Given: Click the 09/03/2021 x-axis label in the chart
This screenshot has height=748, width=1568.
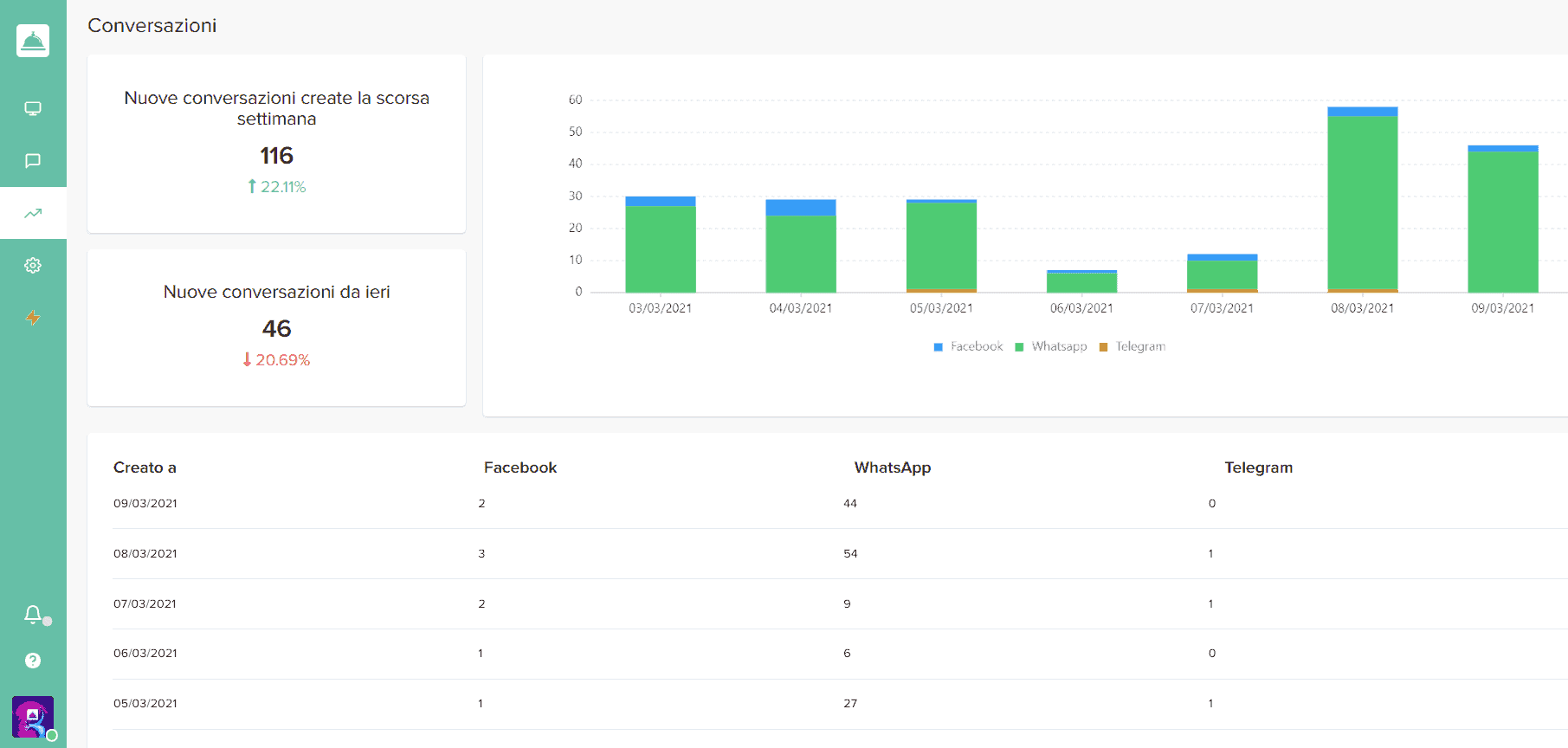Looking at the screenshot, I should [x=1503, y=308].
